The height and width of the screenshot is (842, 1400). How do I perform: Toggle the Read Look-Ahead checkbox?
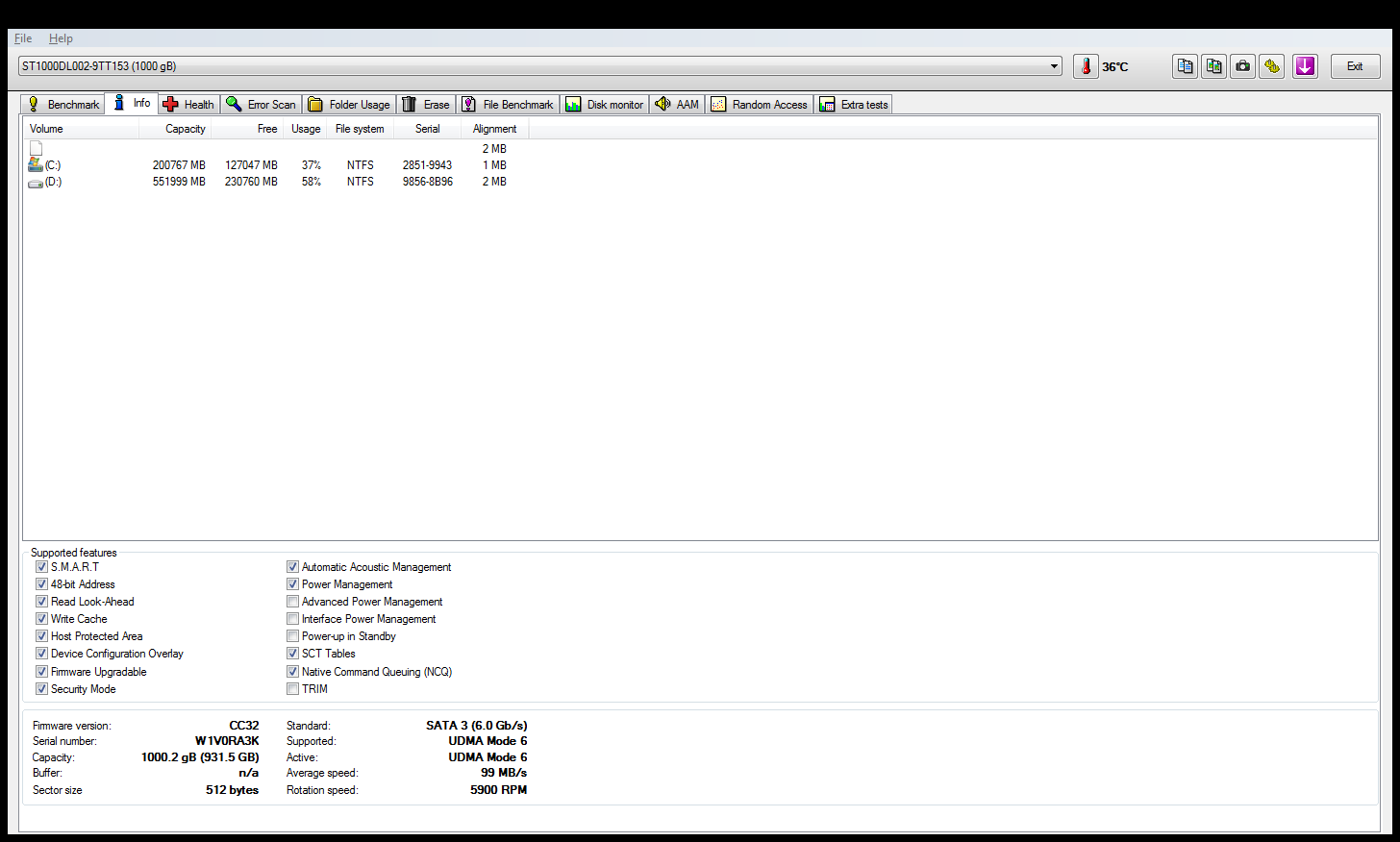tap(41, 602)
